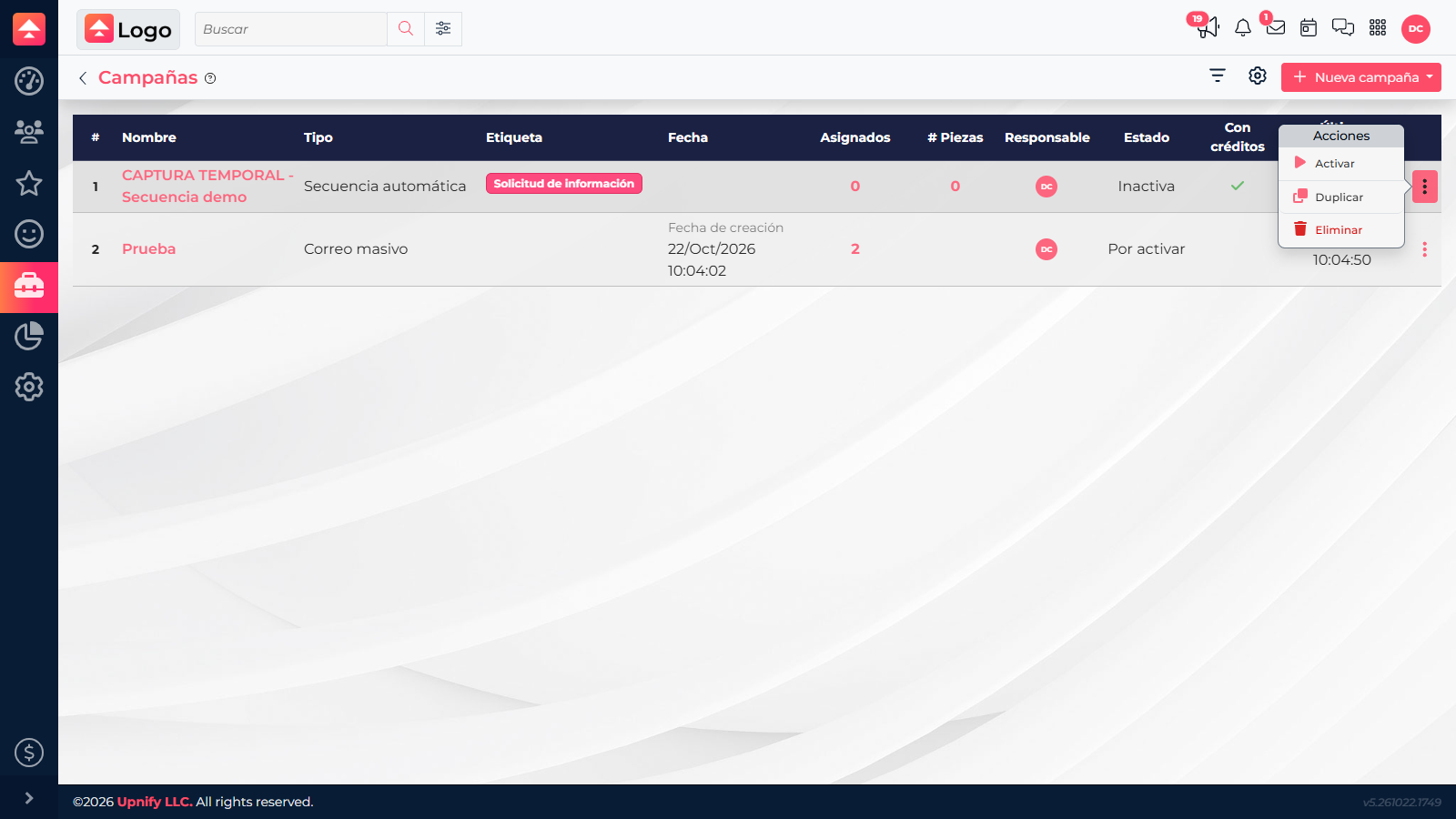Sort by the Nombre column header
This screenshot has width=1456, height=819.
click(149, 137)
